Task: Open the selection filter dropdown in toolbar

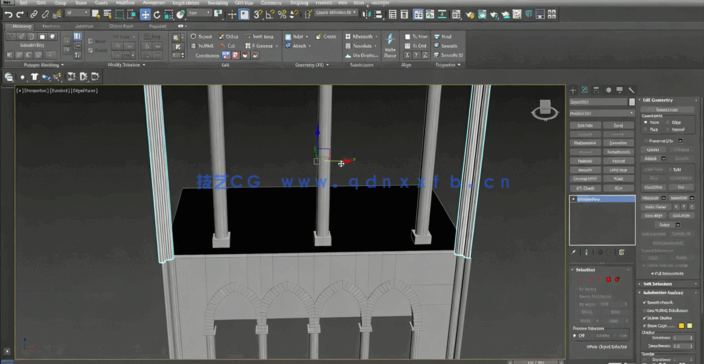Action: 78,13
